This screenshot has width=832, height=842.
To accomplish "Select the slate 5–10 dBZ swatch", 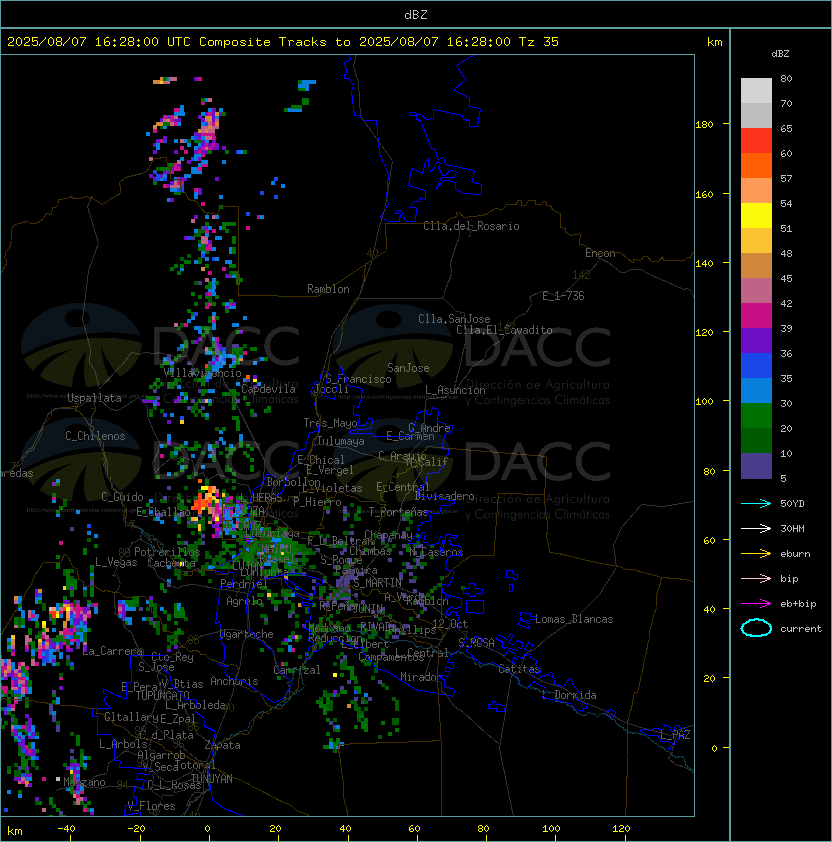I will click(x=756, y=466).
